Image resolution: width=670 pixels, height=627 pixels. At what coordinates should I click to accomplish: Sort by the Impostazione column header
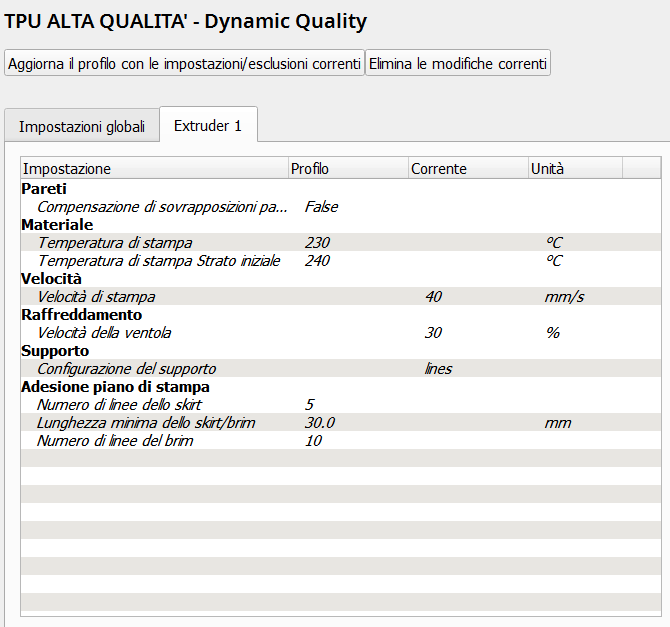[154, 168]
